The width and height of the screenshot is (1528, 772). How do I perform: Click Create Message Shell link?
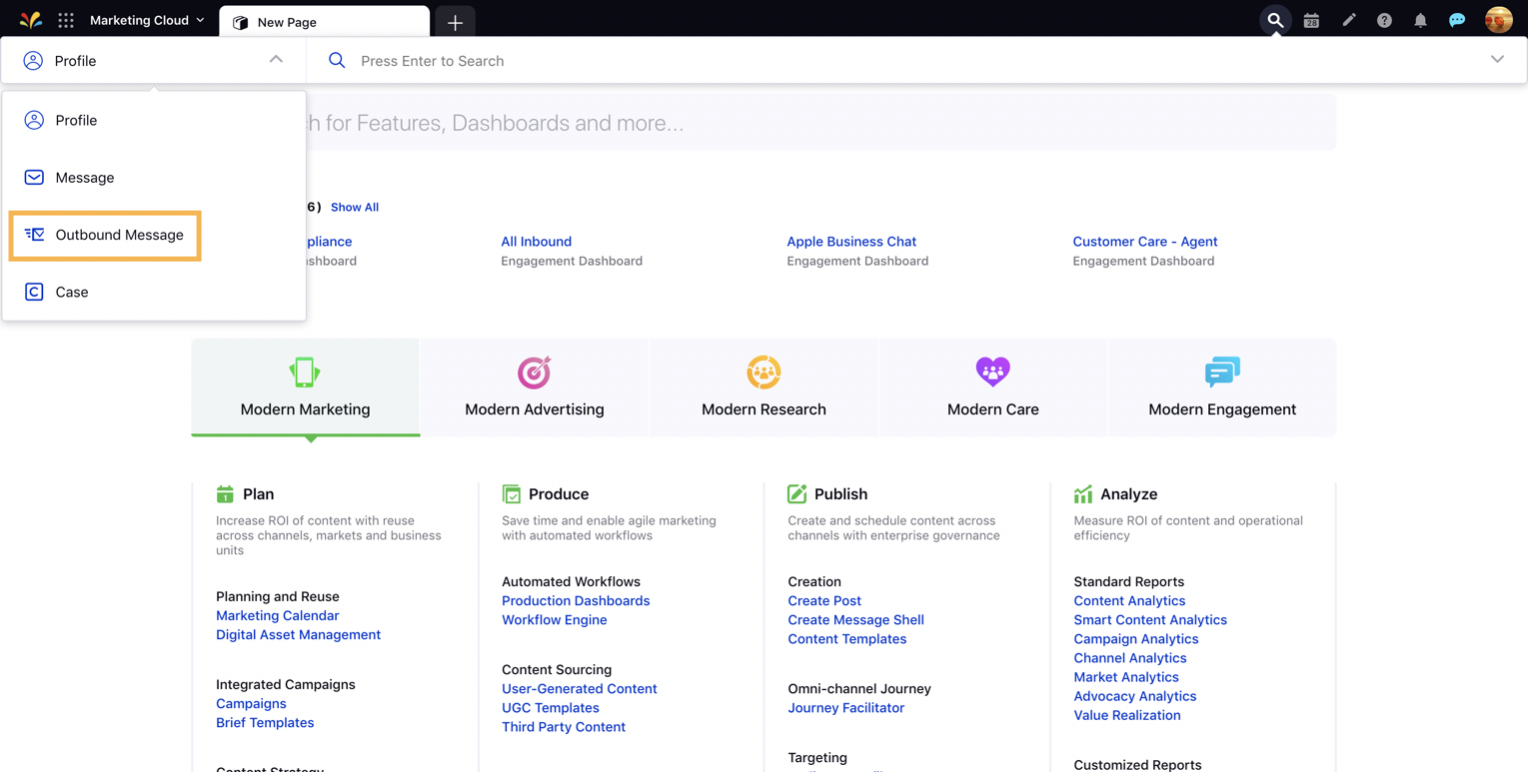coord(856,620)
